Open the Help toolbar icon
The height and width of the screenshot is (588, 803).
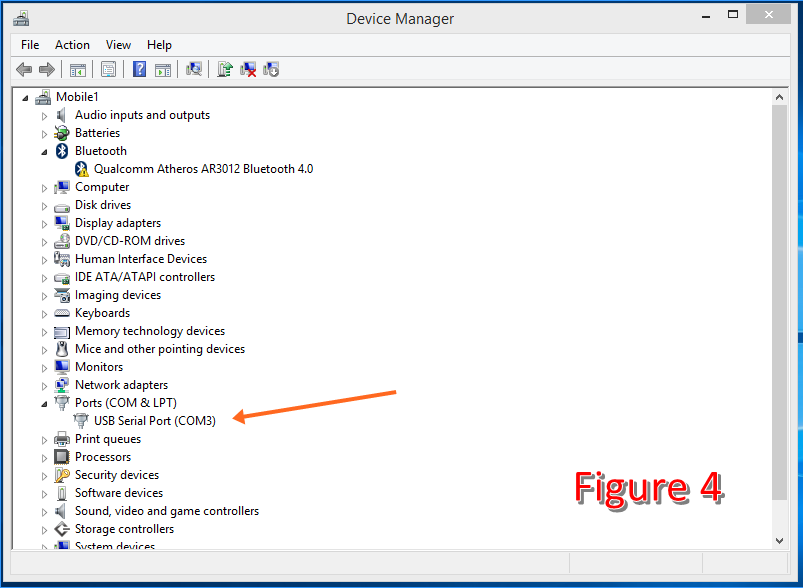coord(140,69)
